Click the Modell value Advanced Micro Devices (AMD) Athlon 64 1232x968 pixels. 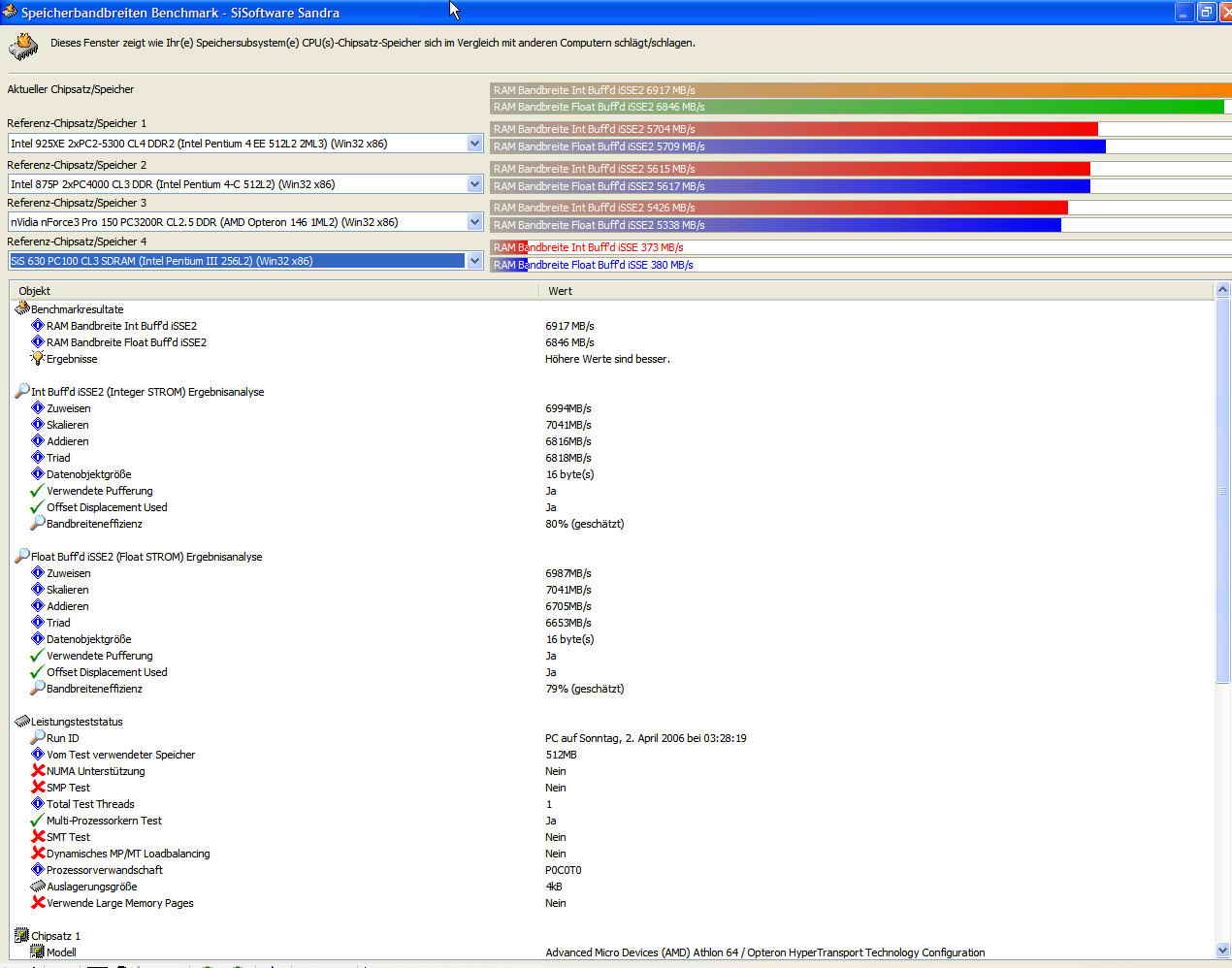coord(765,952)
